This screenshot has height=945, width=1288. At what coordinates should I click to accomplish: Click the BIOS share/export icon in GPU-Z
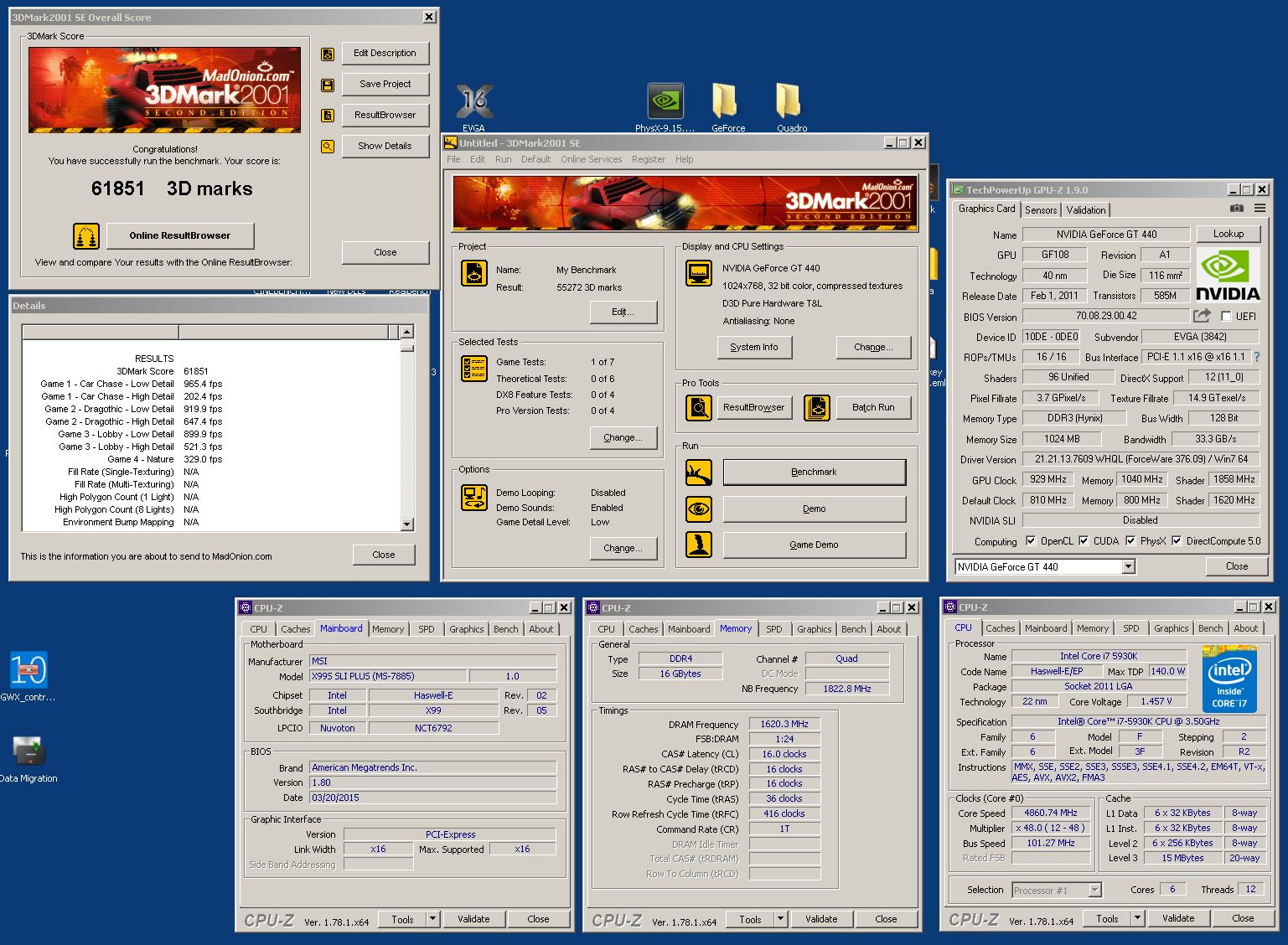tap(1203, 316)
